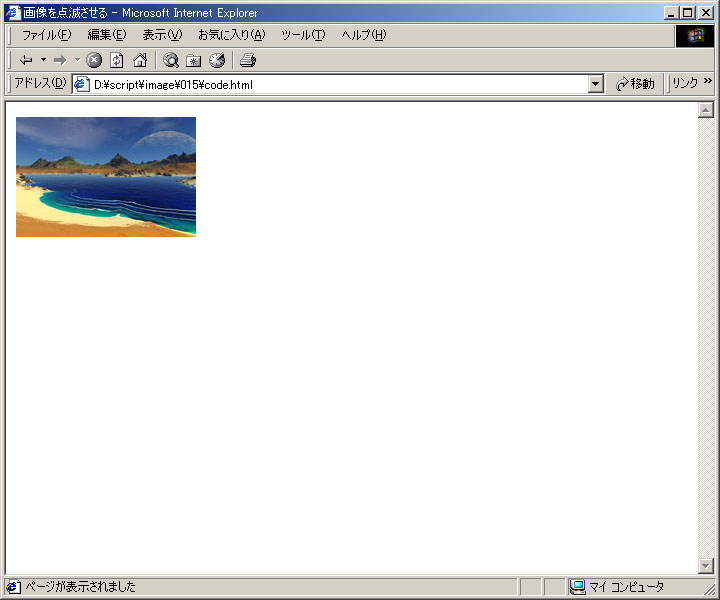The width and height of the screenshot is (720, 600).
Task: Open the ヘルプ(H) menu
Action: (x=364, y=35)
